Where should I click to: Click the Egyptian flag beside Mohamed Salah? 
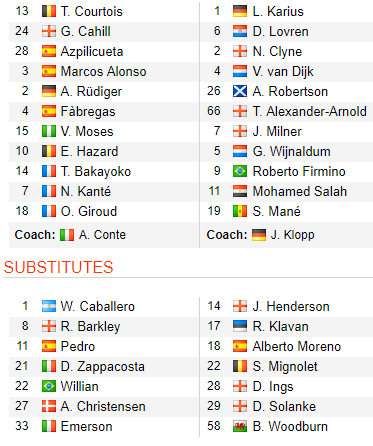(x=240, y=191)
